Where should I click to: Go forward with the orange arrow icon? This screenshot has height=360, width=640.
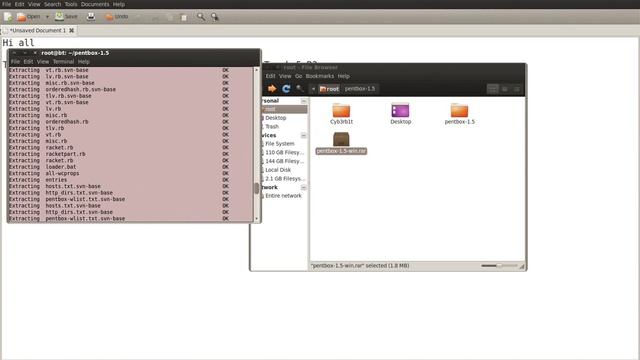click(272, 89)
